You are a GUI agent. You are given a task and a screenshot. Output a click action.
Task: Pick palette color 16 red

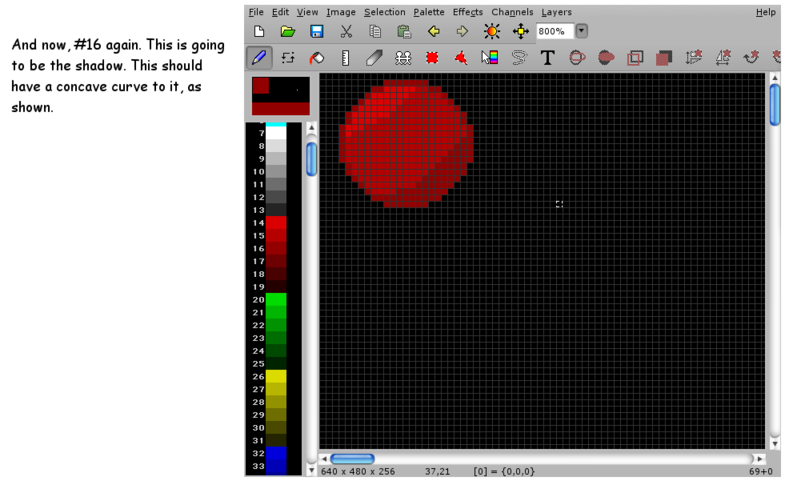276,248
